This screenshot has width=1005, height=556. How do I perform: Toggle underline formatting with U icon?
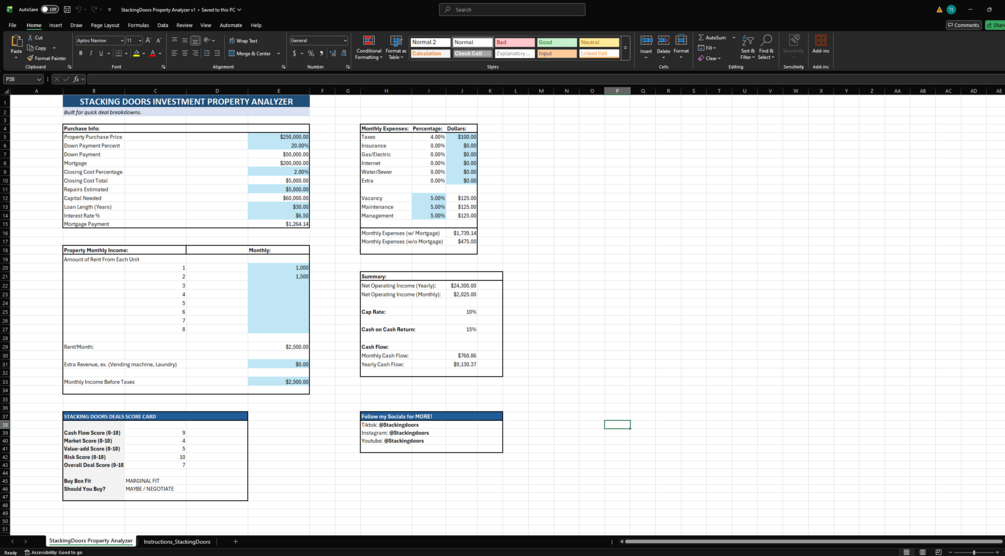[x=101, y=53]
